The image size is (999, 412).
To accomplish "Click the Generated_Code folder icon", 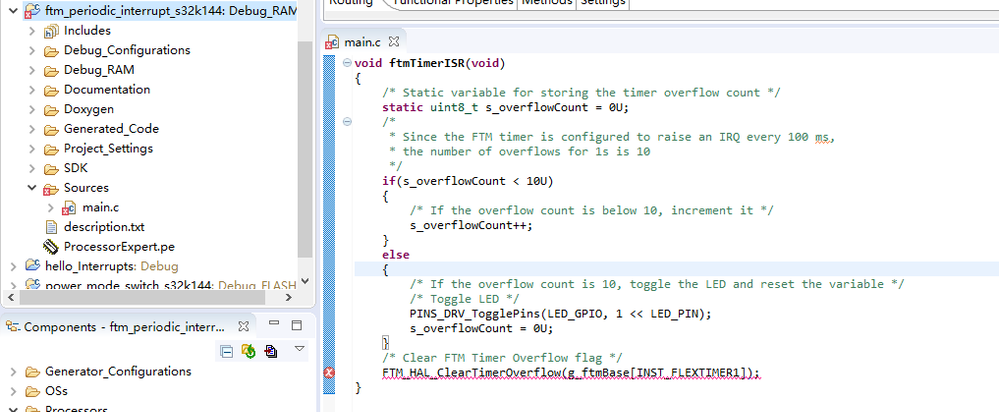I will point(50,130).
